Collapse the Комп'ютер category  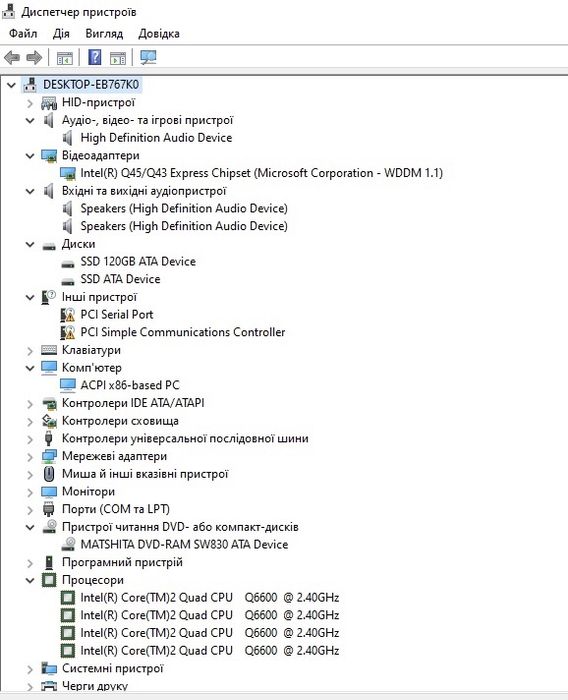tap(30, 368)
